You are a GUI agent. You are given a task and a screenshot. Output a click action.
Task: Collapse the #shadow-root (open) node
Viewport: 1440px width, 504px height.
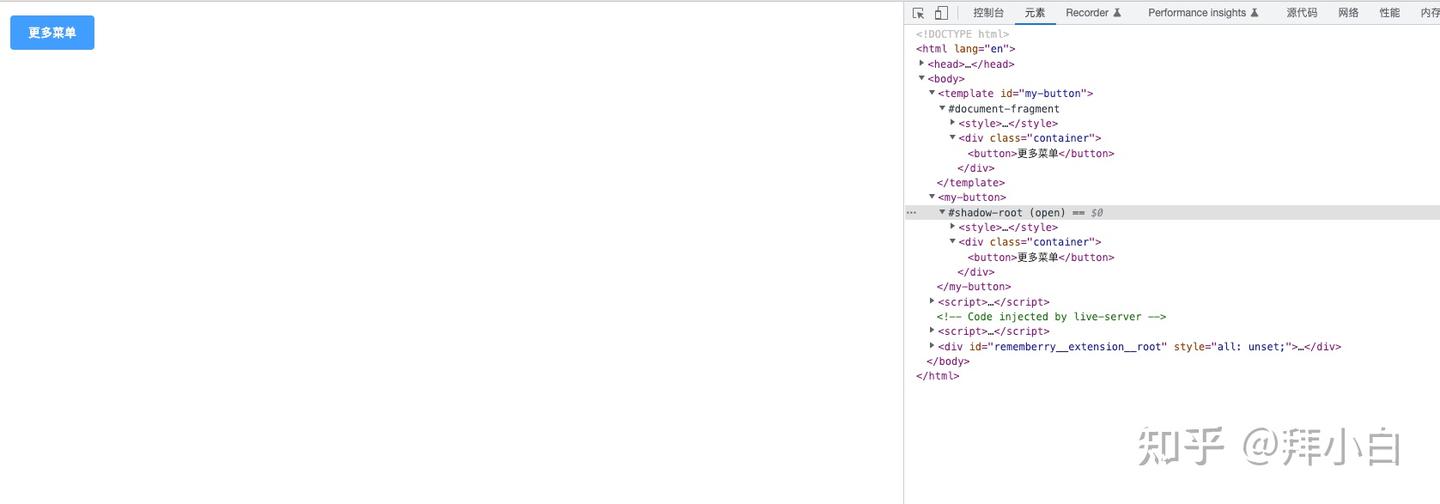click(x=942, y=212)
